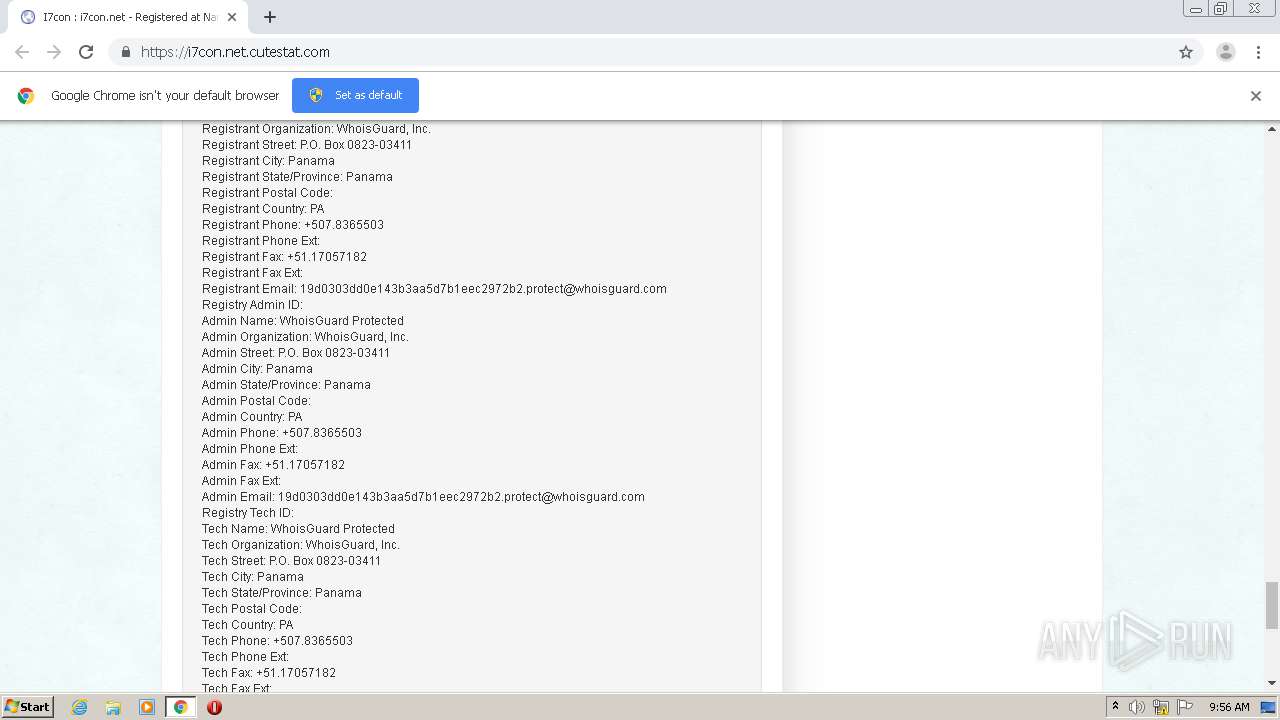Click the Registrant Phone: +507.8365503 line
Image resolution: width=1280 pixels, height=720 pixels.
[293, 225]
